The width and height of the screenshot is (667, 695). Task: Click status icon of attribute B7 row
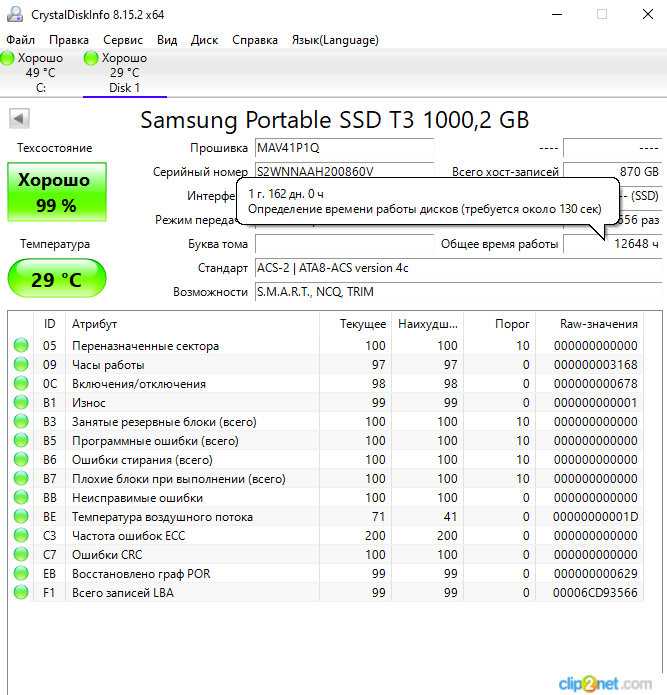21,478
